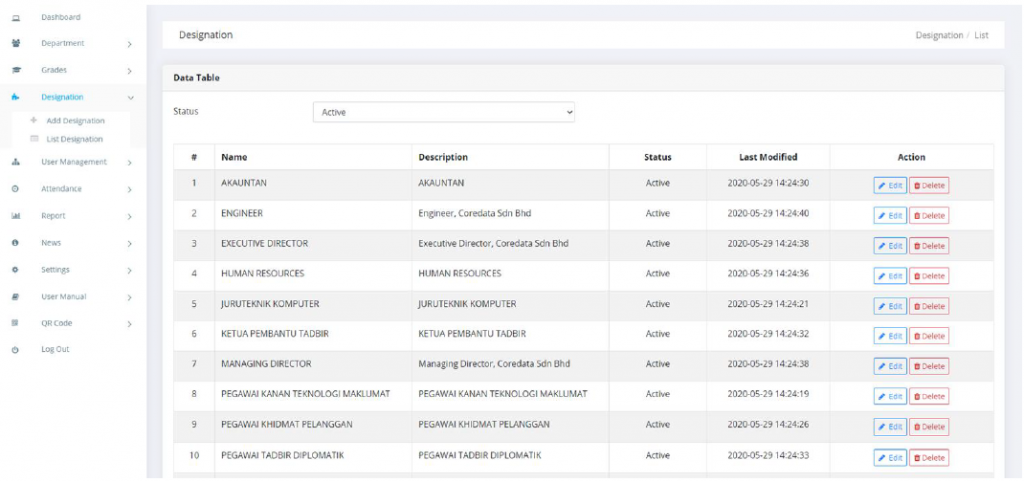
Task: Edit the AKAUNTAN designation row
Action: coord(889,185)
